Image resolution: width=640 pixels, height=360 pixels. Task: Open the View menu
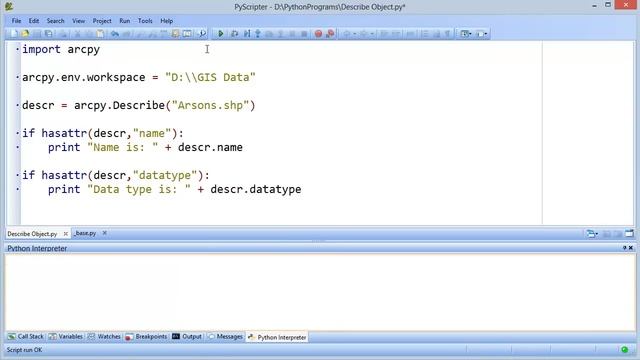78,21
